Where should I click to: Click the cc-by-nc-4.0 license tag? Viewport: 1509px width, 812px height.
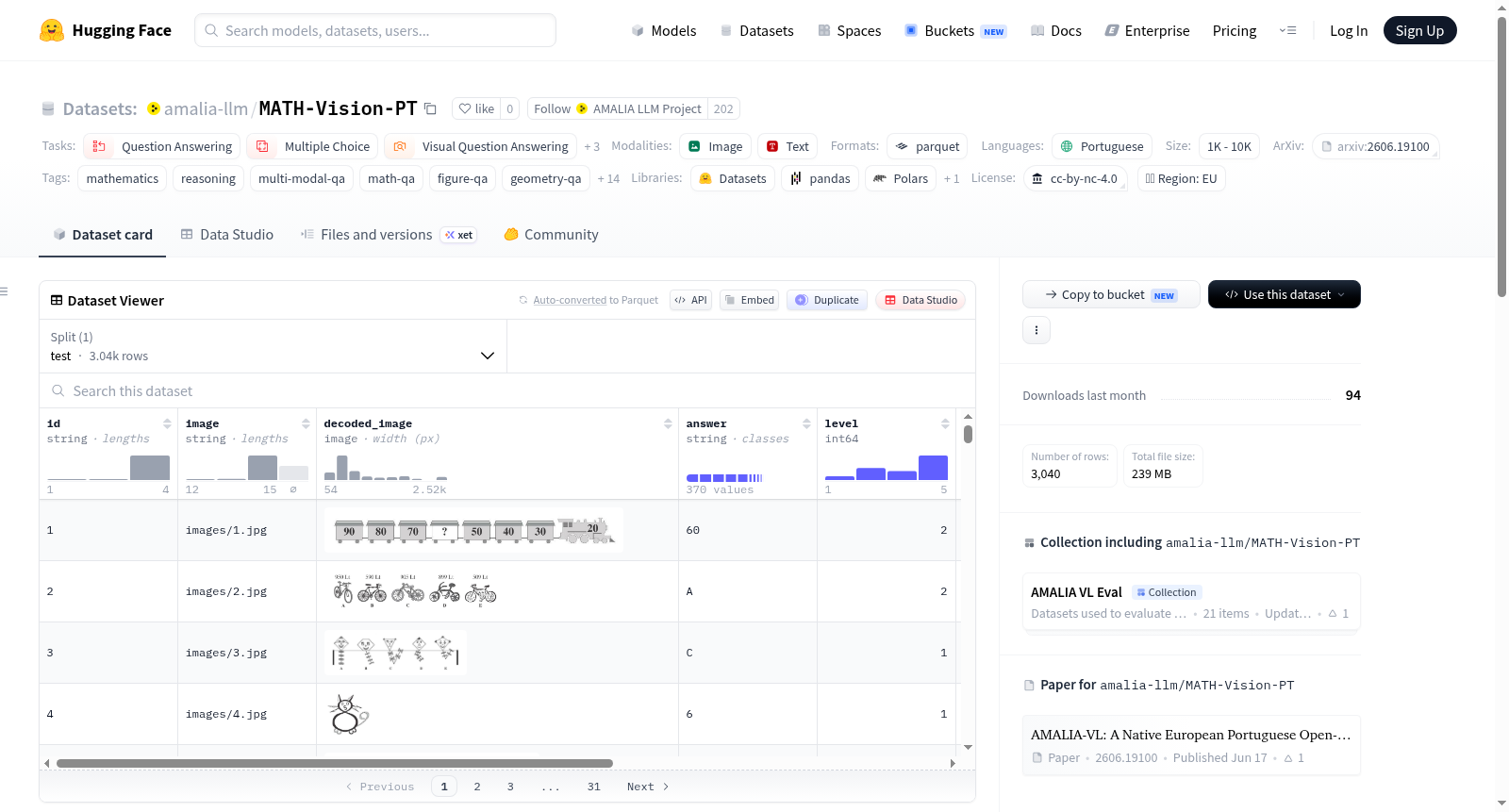pyautogui.click(x=1074, y=178)
